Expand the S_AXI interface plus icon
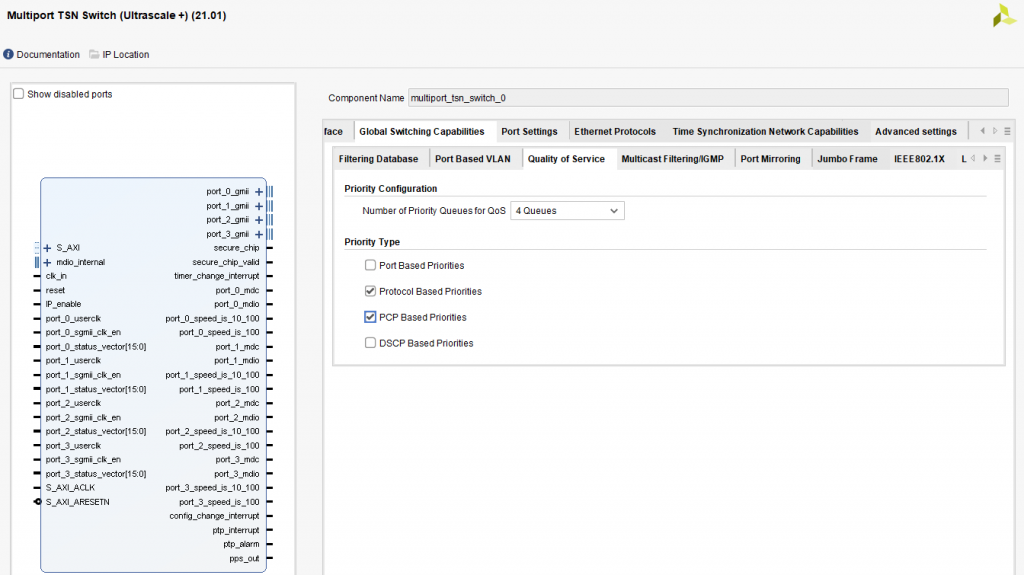This screenshot has width=1024, height=575. [48, 248]
